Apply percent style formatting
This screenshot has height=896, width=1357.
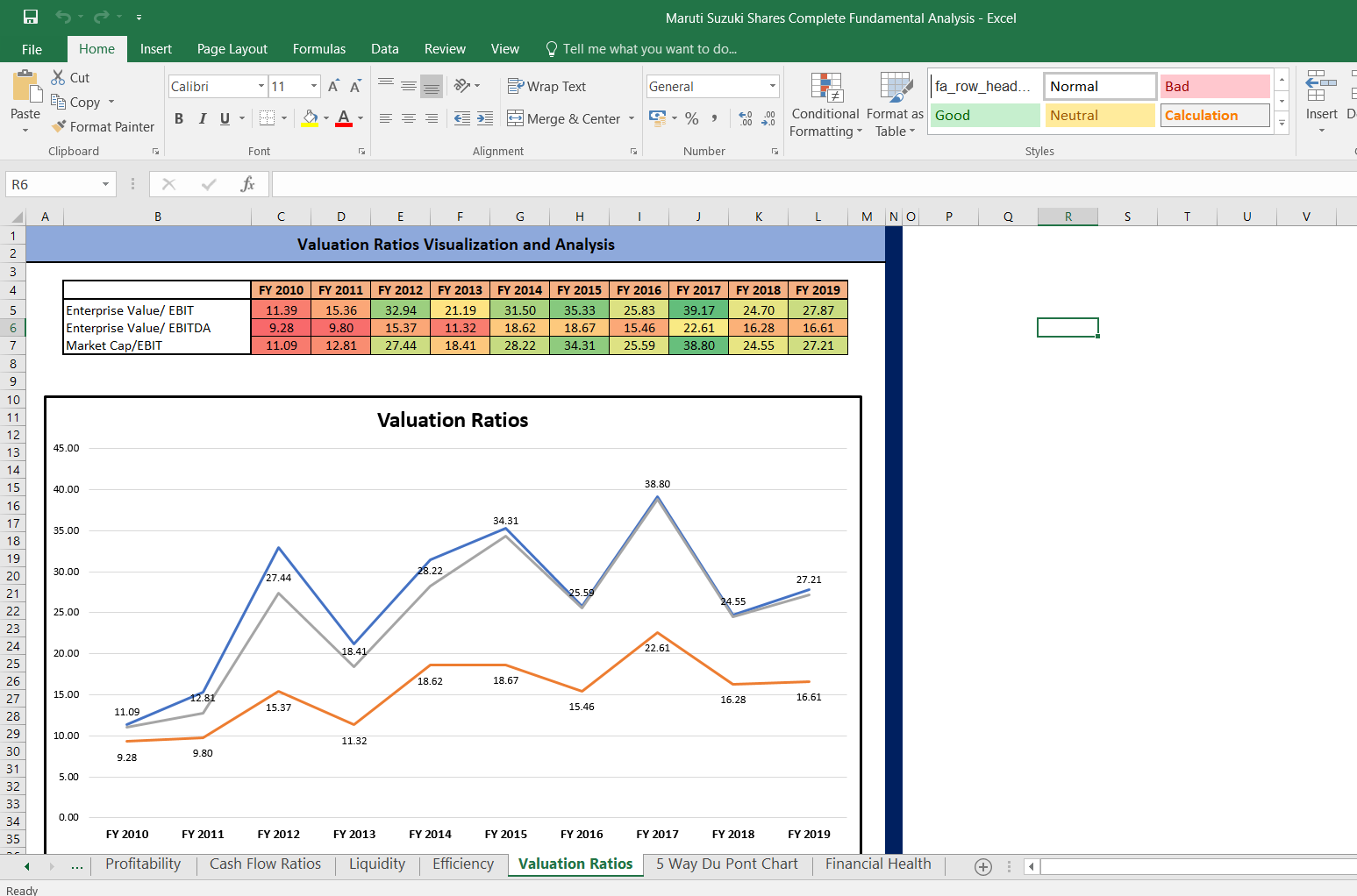(x=692, y=118)
